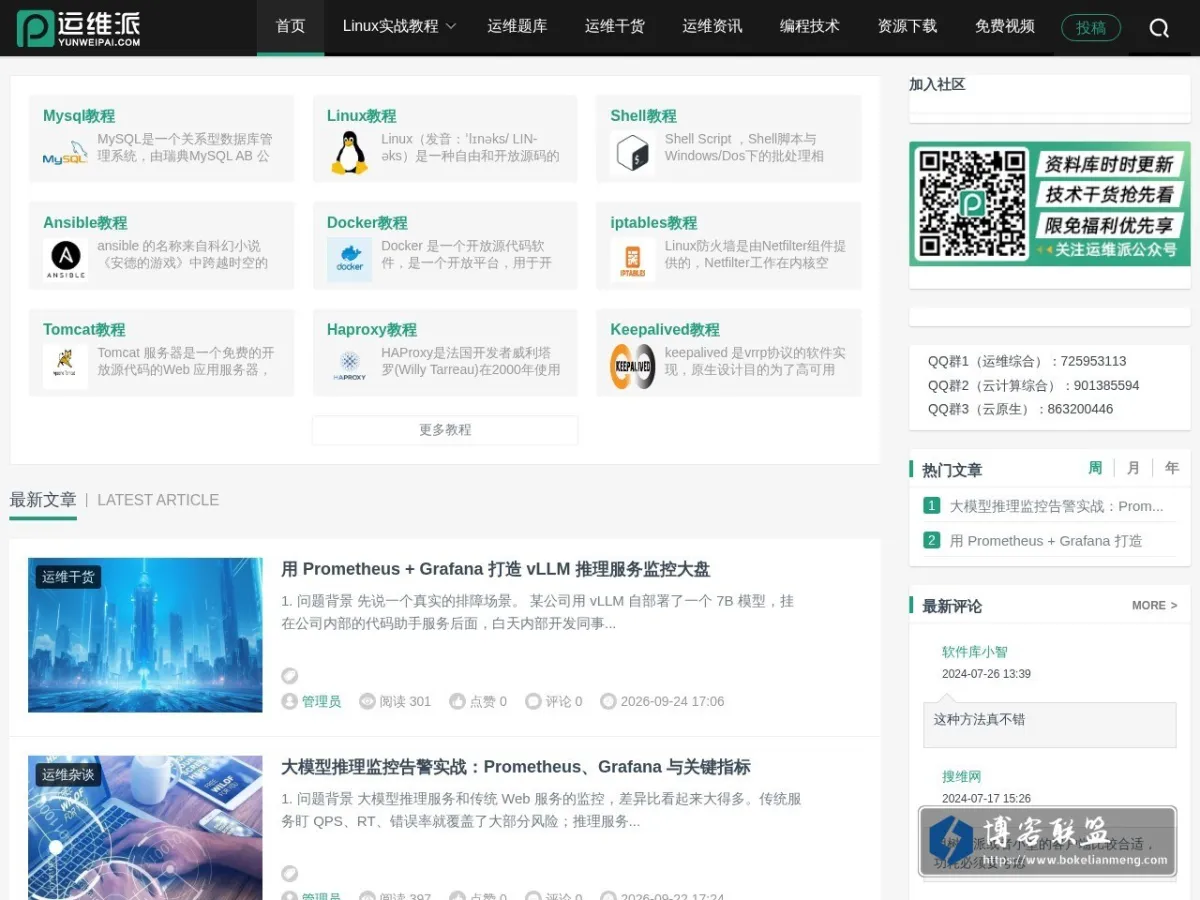Image resolution: width=1200 pixels, height=900 pixels.
Task: Click the 投稿 button
Action: click(x=1091, y=28)
